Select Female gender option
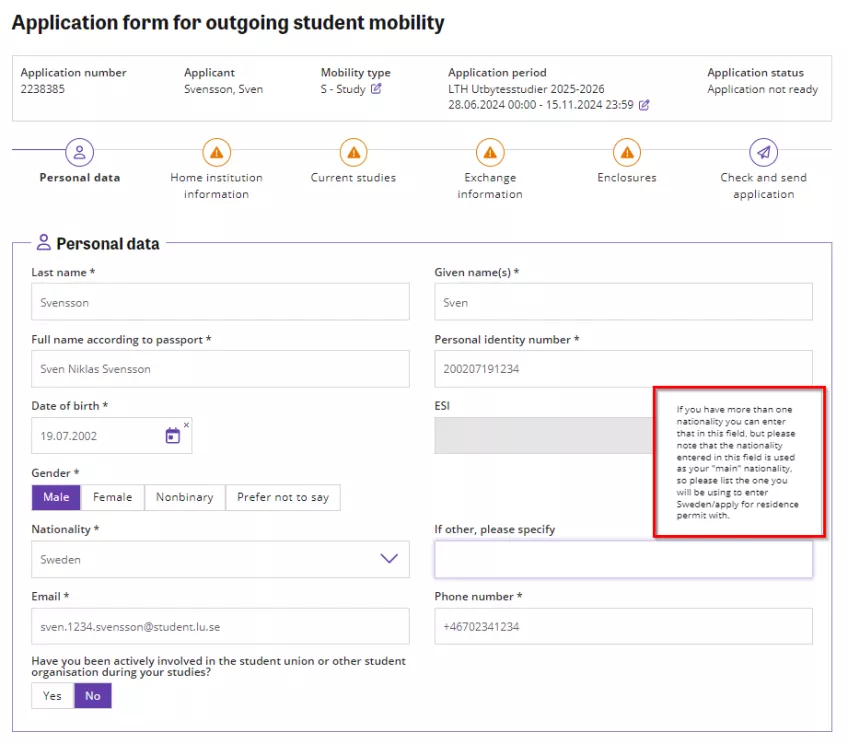 coord(113,497)
